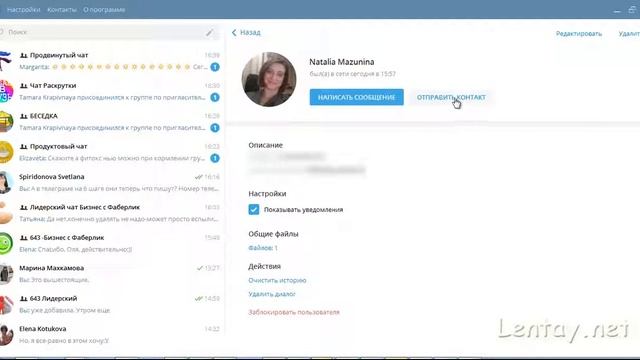Open Natalia Mazunina's profile photo
This screenshot has width=640, height=360.
click(269, 79)
